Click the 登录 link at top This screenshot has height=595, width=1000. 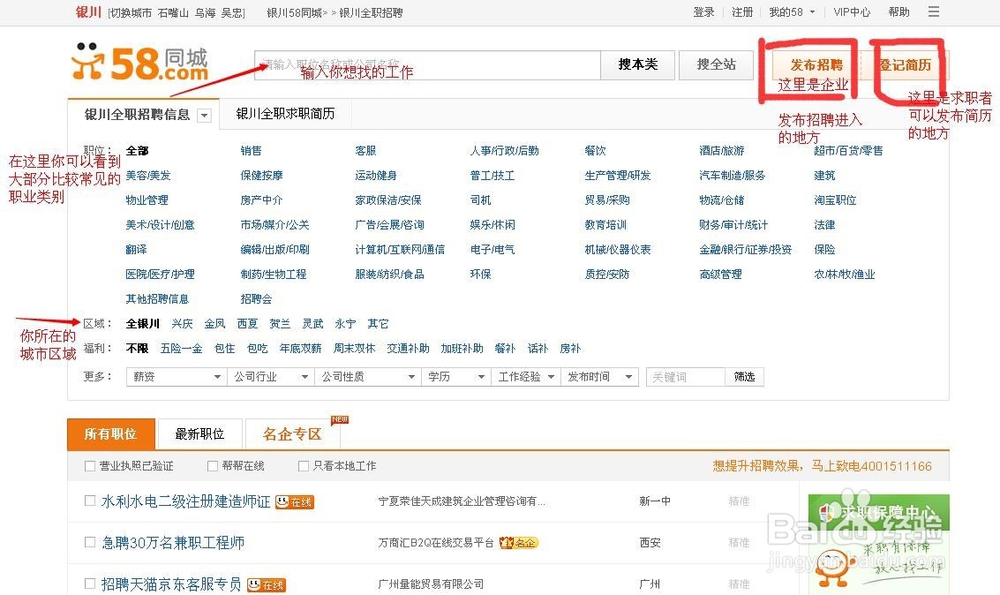(x=703, y=12)
